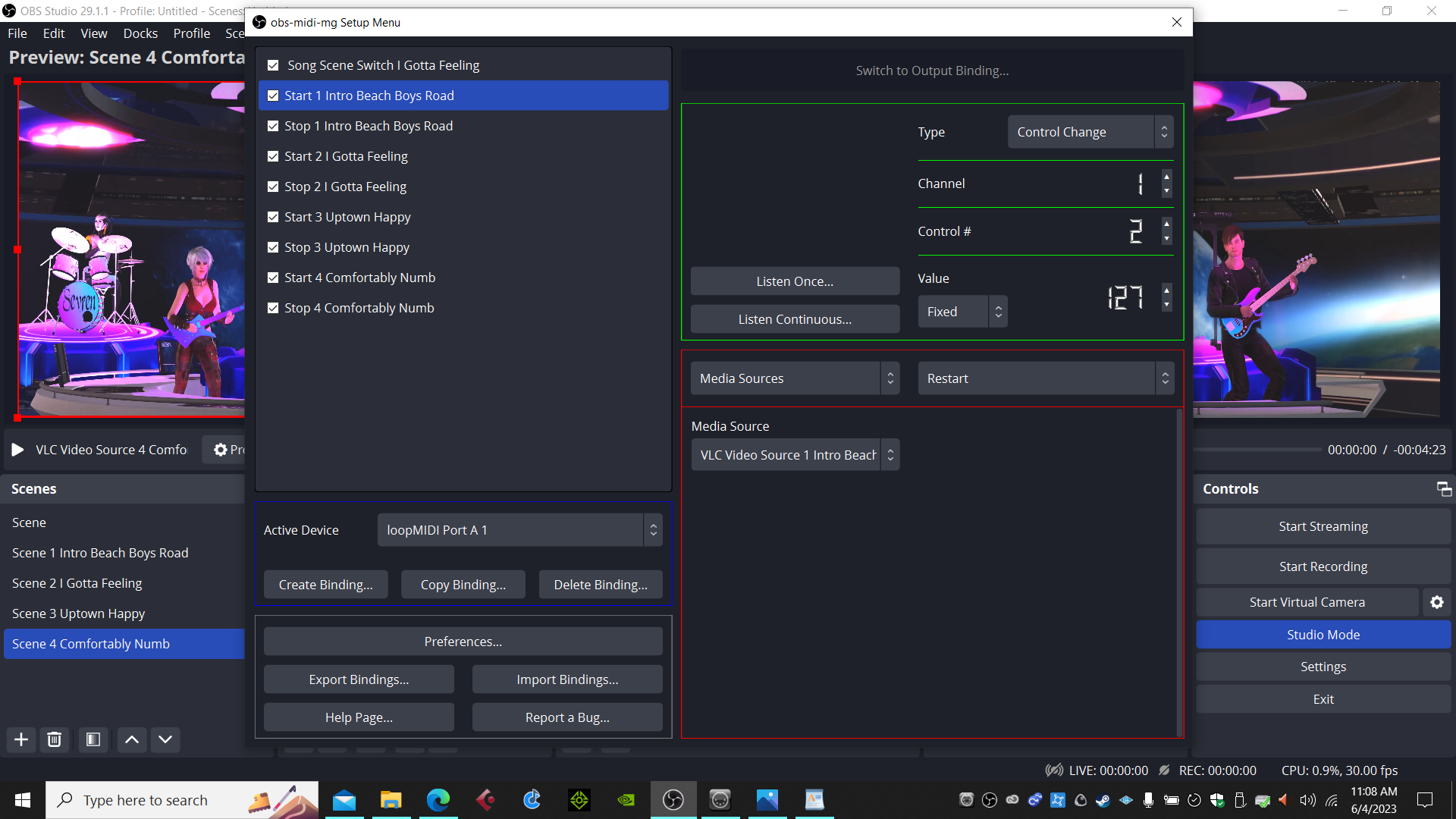Open OBS Studio from the taskbar
Image resolution: width=1456 pixels, height=819 pixels.
tap(673, 799)
